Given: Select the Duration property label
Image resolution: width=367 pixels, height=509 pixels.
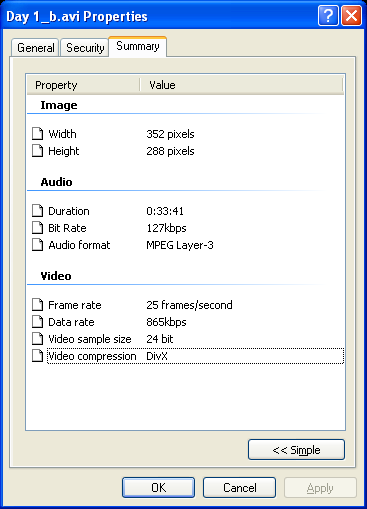Looking at the screenshot, I should click(x=69, y=211).
